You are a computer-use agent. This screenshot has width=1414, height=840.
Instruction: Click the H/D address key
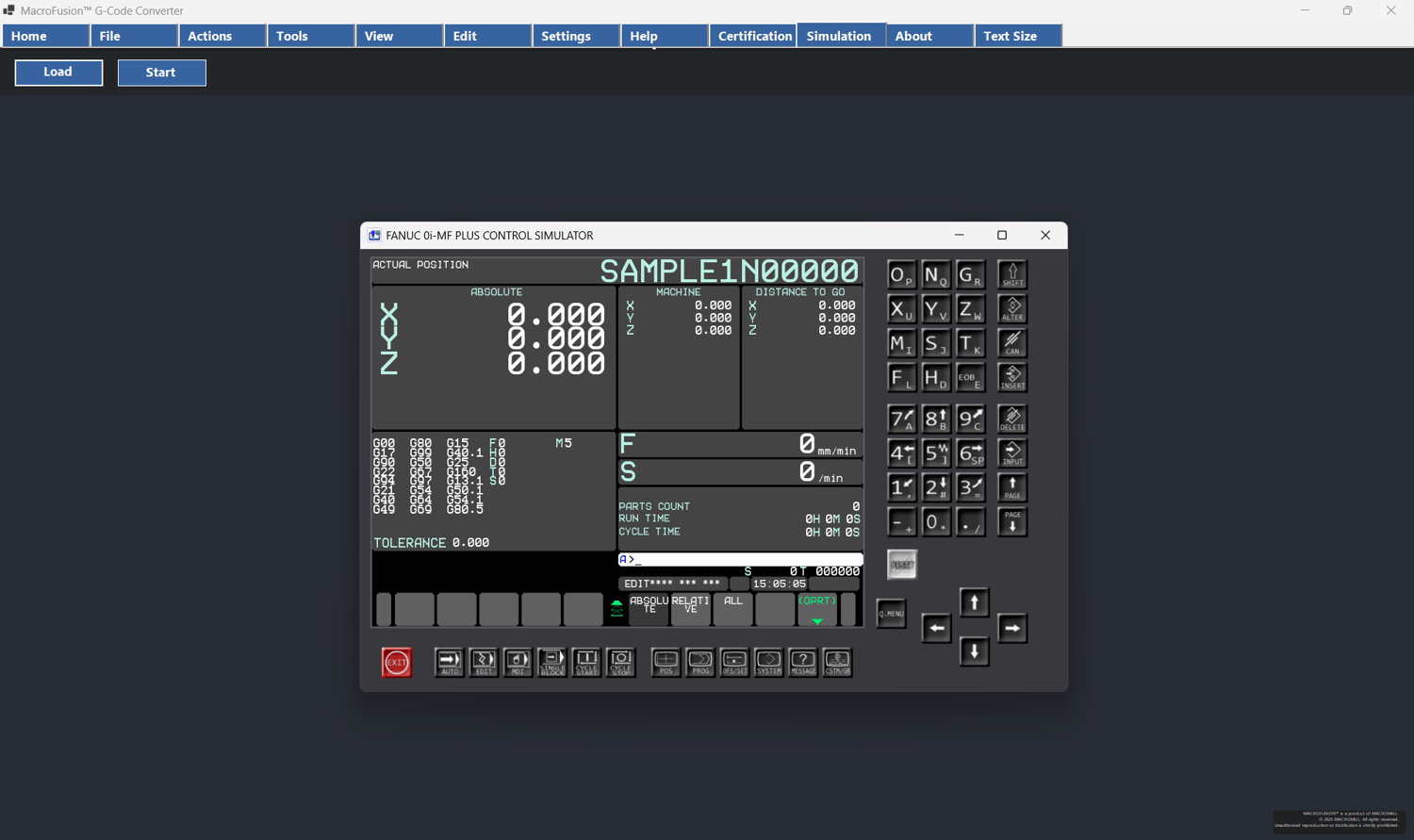click(x=936, y=377)
